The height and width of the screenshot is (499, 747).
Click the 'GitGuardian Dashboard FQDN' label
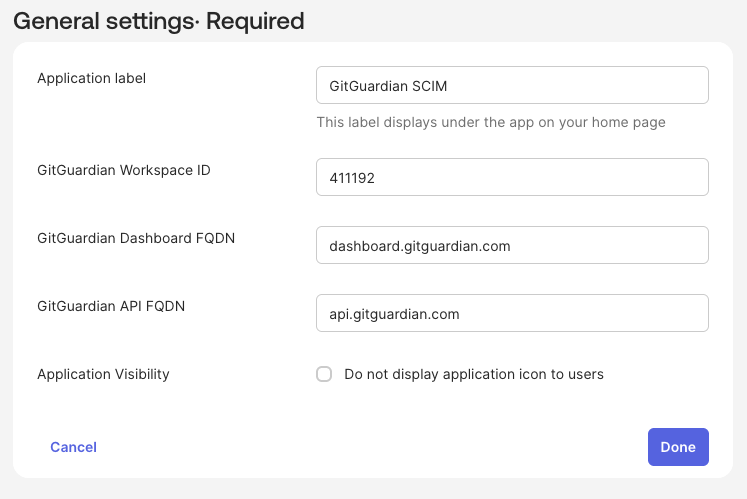pos(136,238)
